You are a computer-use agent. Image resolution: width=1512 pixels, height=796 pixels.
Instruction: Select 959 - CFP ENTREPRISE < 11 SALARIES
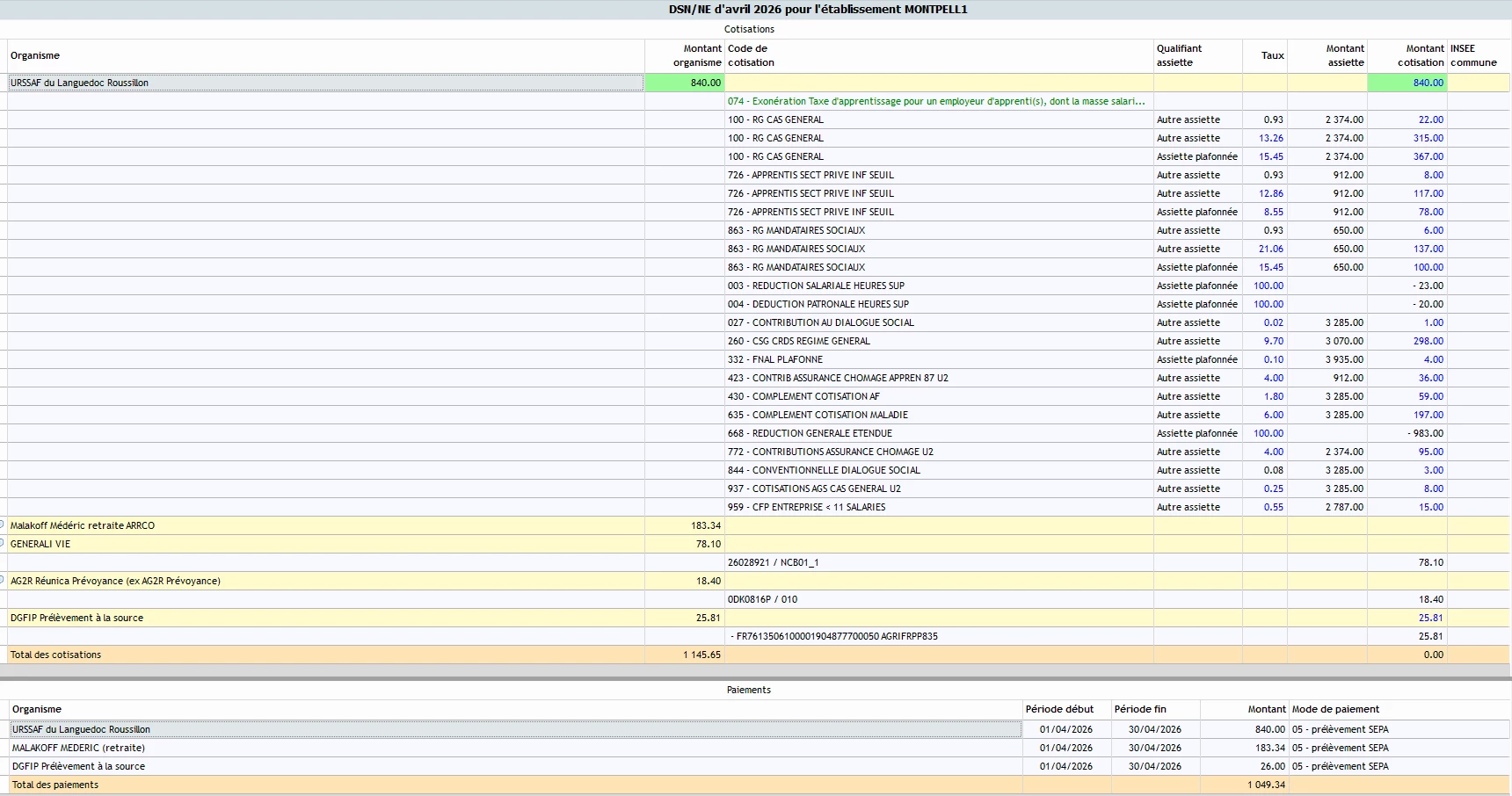pos(806,507)
